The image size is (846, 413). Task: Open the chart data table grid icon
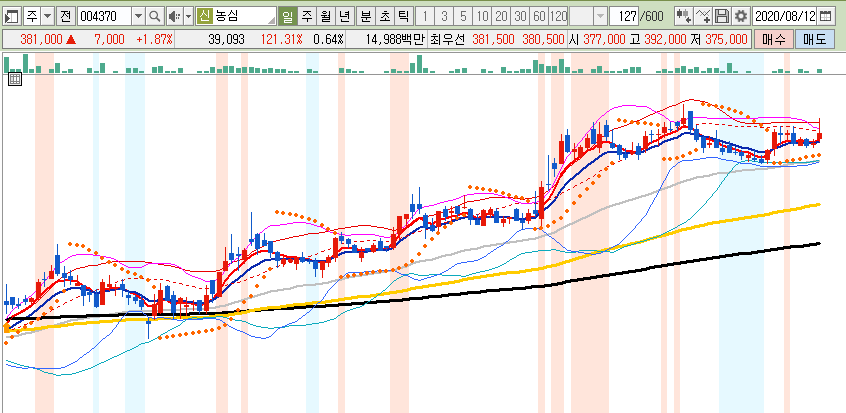(x=15, y=79)
